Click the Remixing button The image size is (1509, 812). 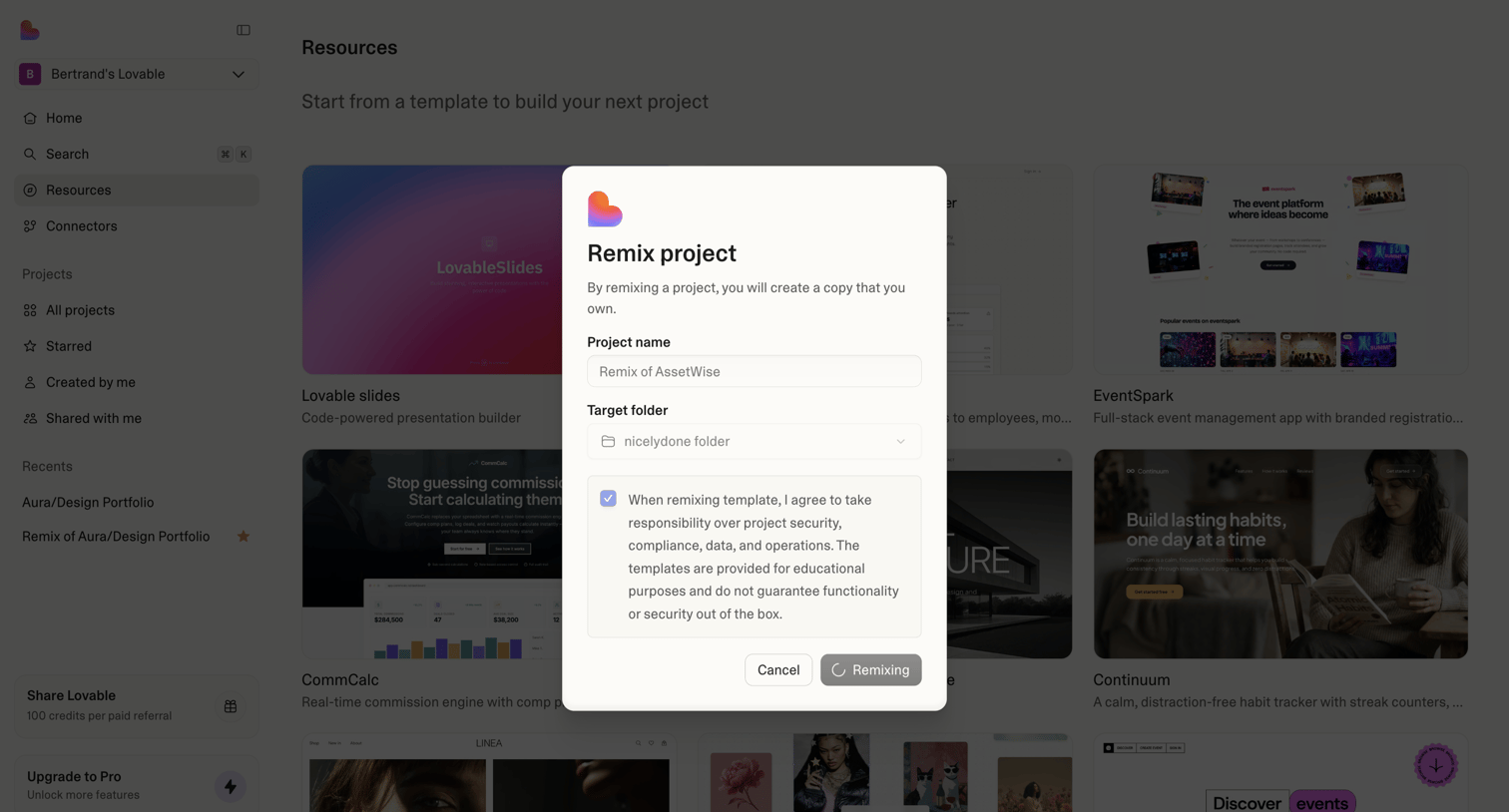[871, 669]
